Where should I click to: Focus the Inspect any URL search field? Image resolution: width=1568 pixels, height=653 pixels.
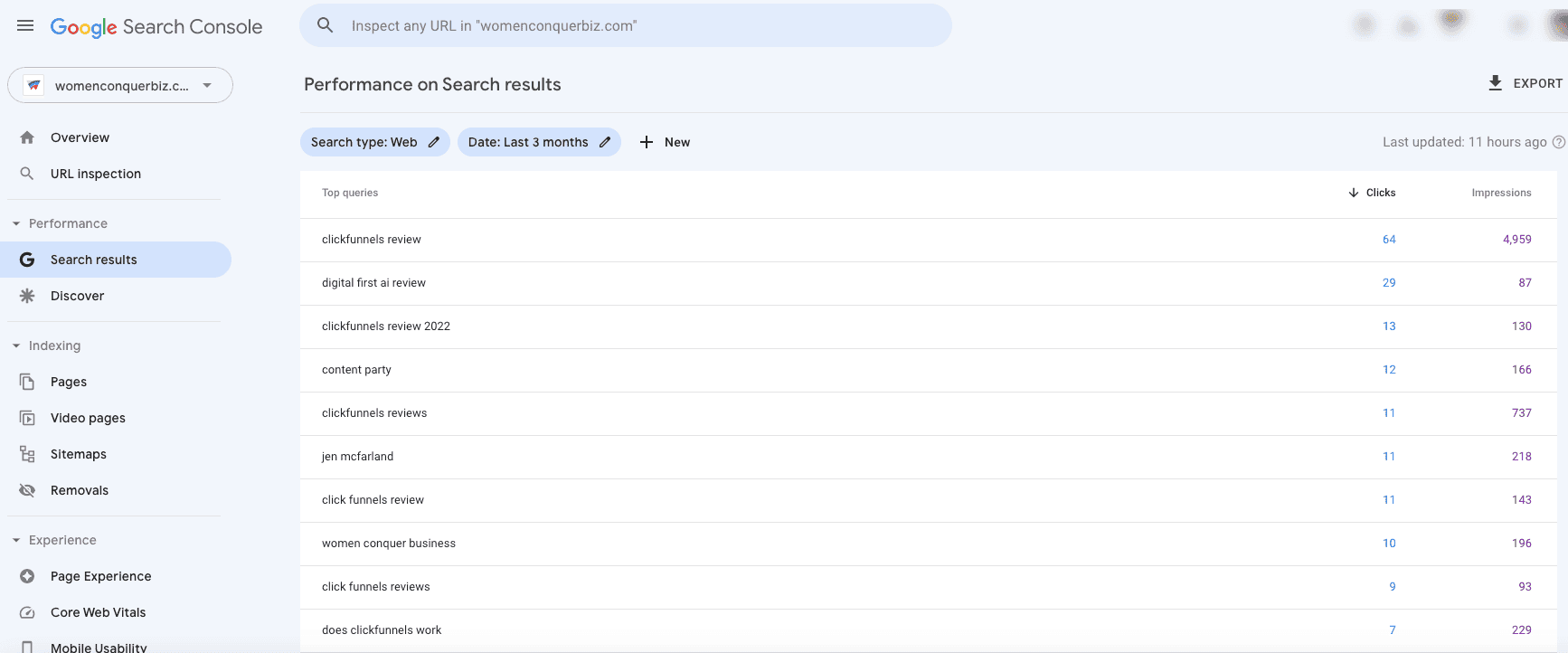626,25
